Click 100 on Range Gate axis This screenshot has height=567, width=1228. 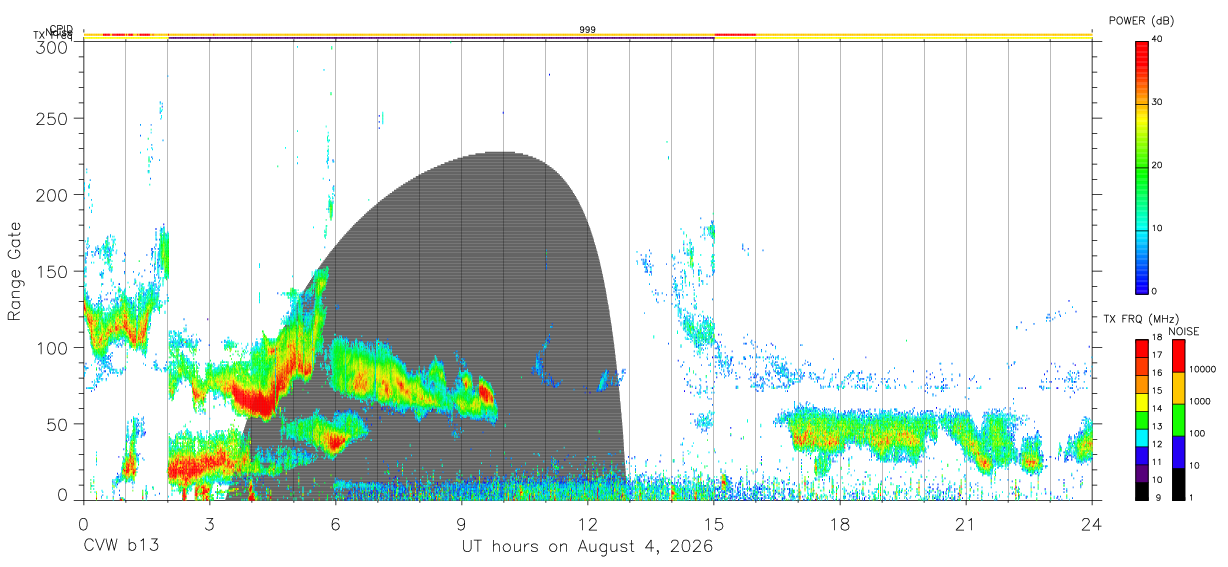54,347
